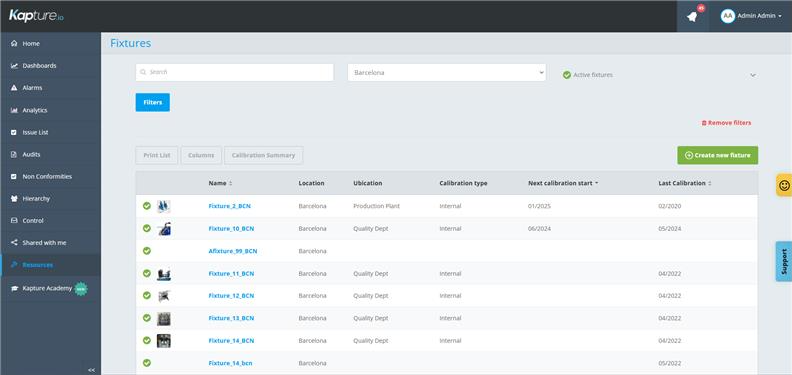Viewport: 792px width, 375px height.
Task: Open the Afixture_99_BCN link
Action: (x=232, y=251)
